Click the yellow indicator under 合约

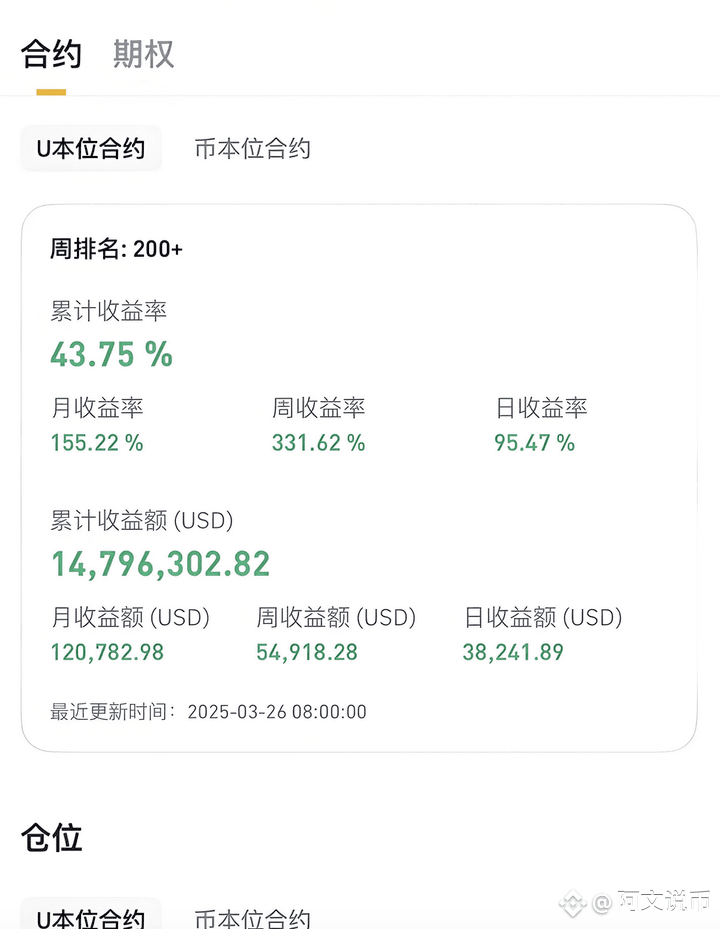coord(51,92)
